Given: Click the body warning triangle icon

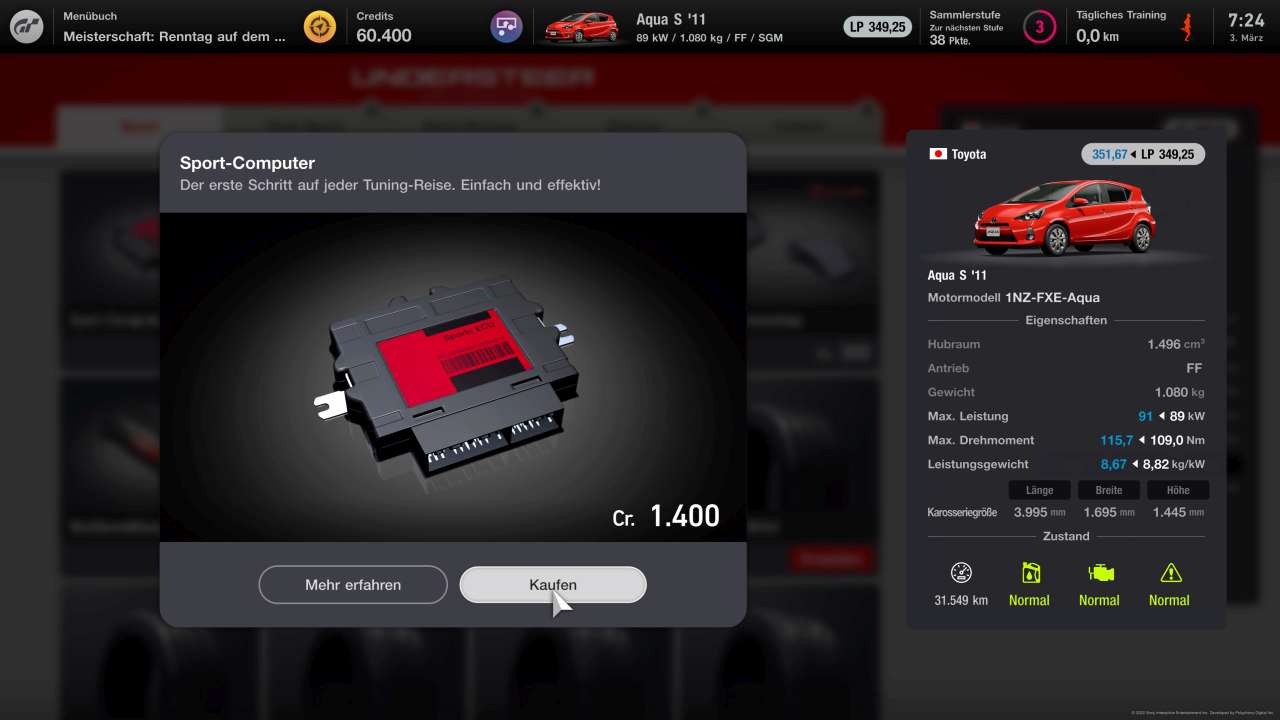Looking at the screenshot, I should 1170,573.
